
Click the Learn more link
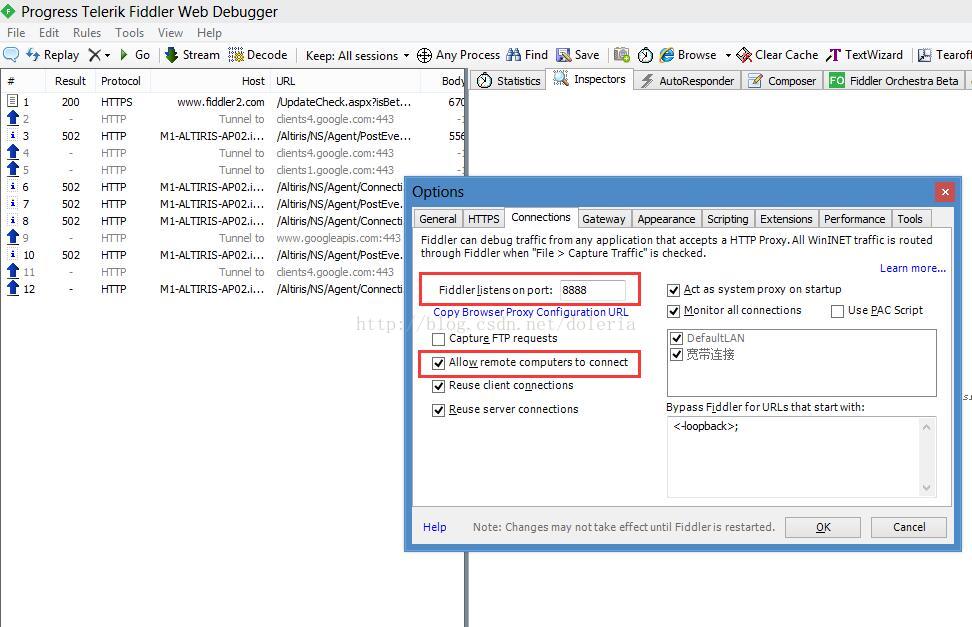pos(912,268)
